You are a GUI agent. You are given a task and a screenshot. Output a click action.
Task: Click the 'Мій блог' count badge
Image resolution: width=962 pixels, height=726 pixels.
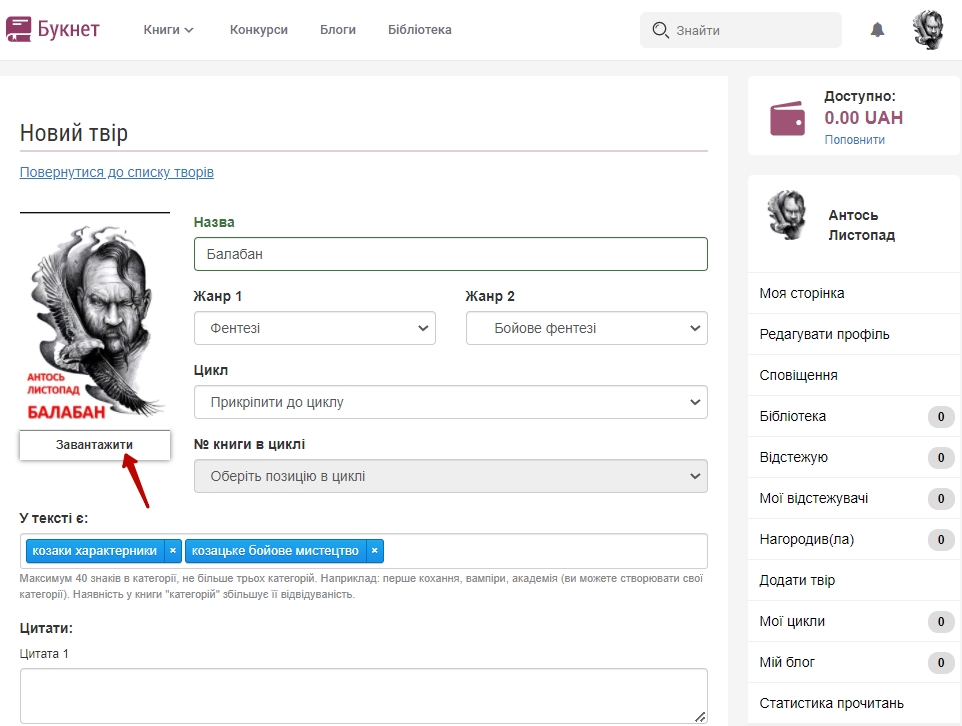pos(941,663)
